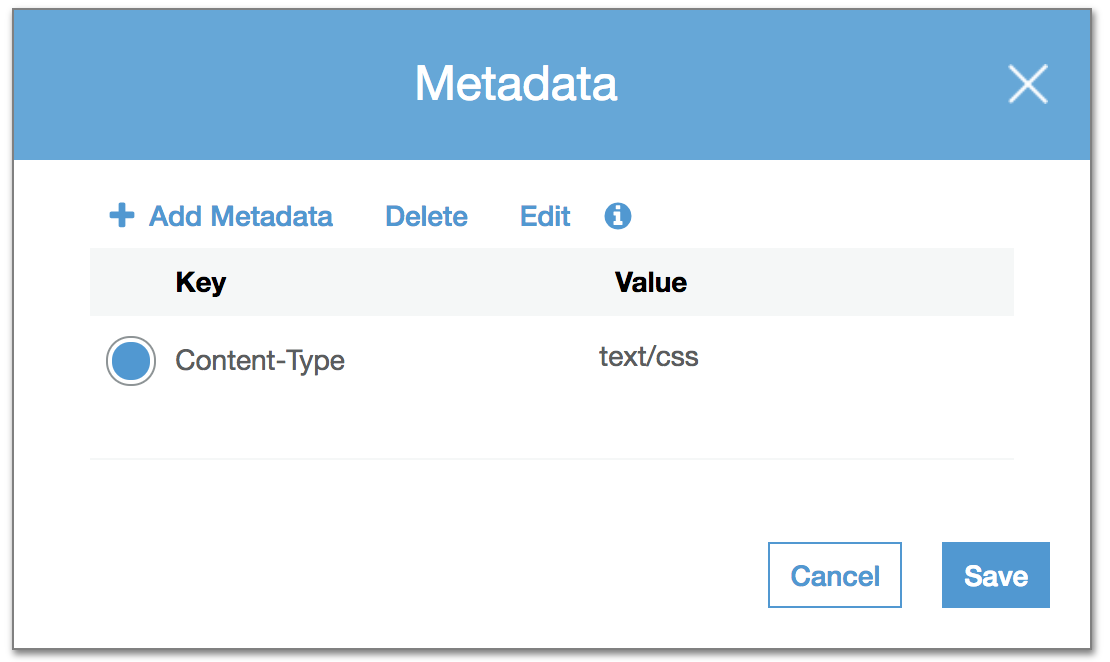This screenshot has height=662, width=1110.
Task: Click the Value column header
Action: [x=651, y=282]
